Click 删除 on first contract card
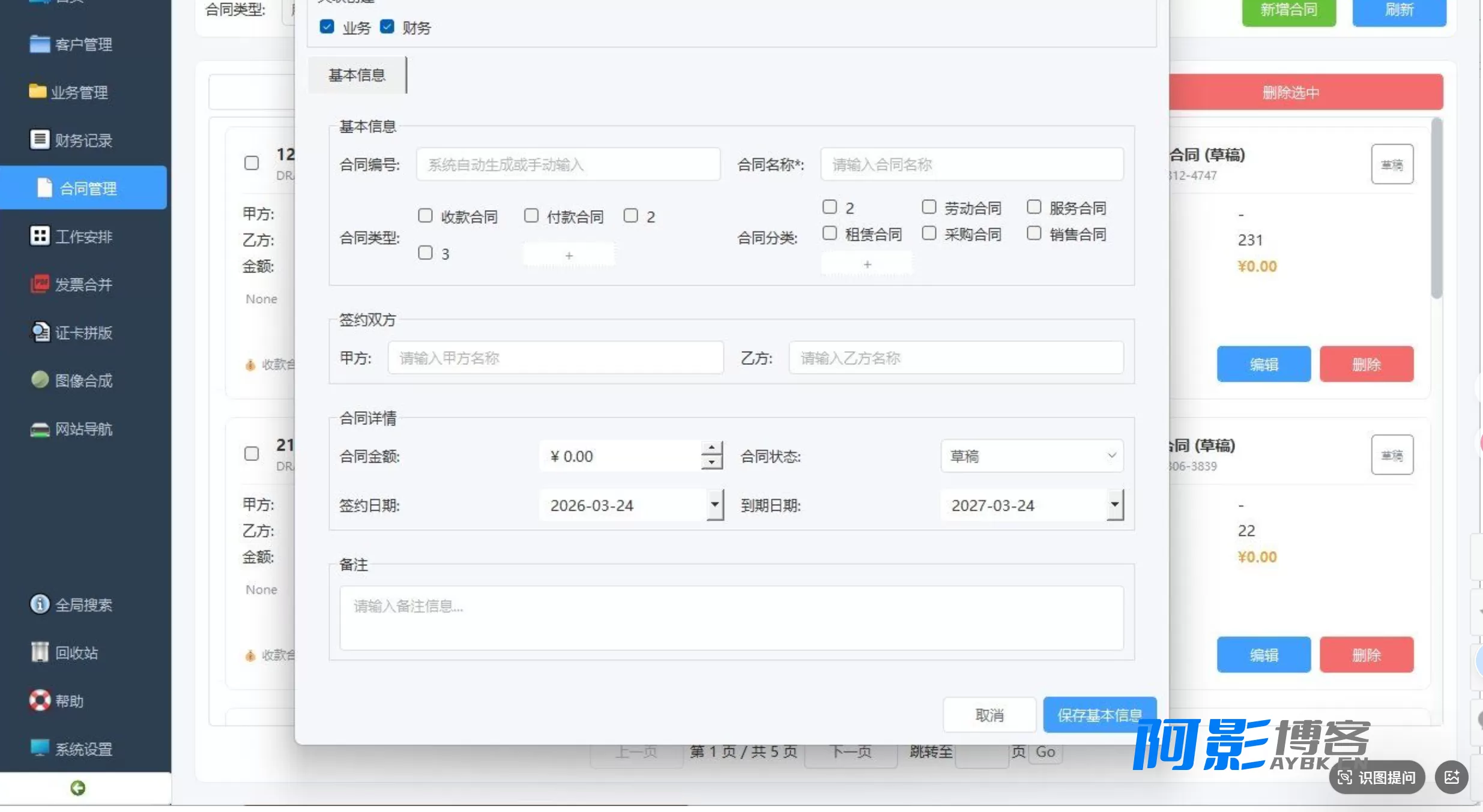 tap(1367, 364)
